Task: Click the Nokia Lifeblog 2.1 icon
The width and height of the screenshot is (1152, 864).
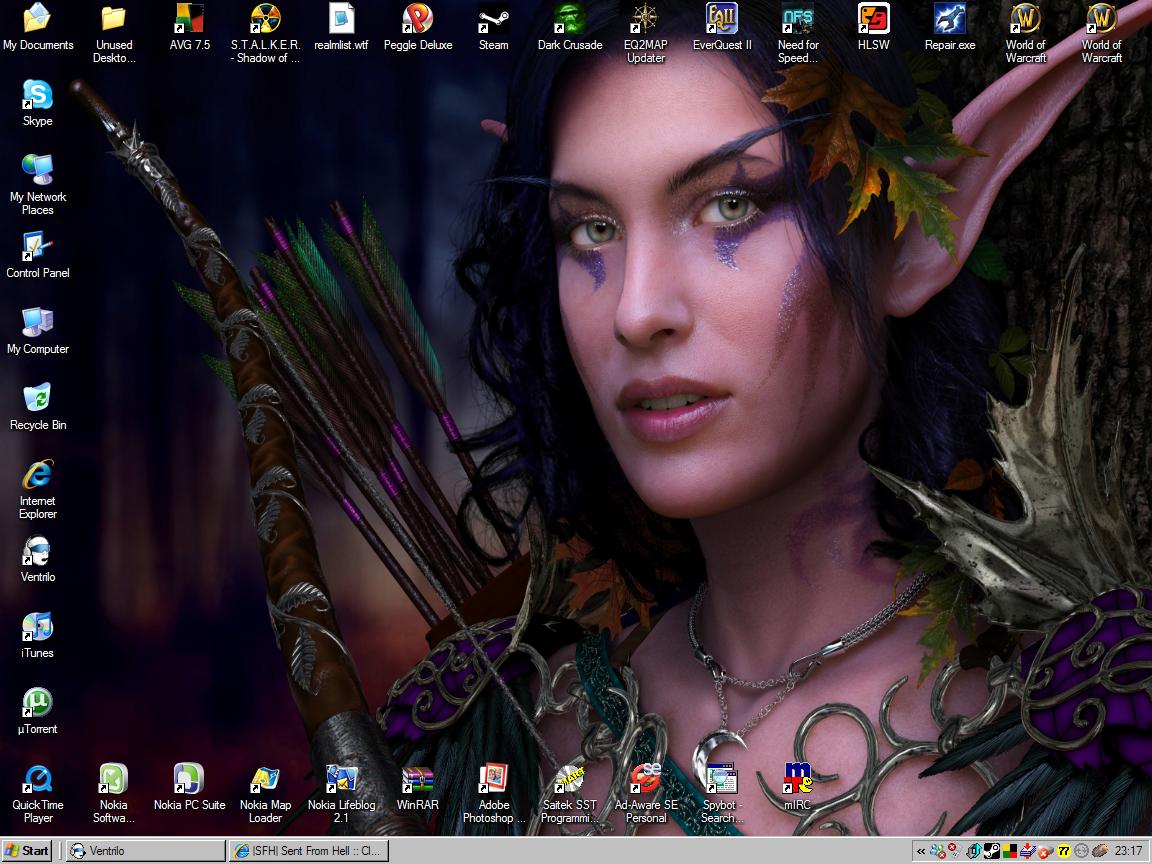Action: point(342,793)
